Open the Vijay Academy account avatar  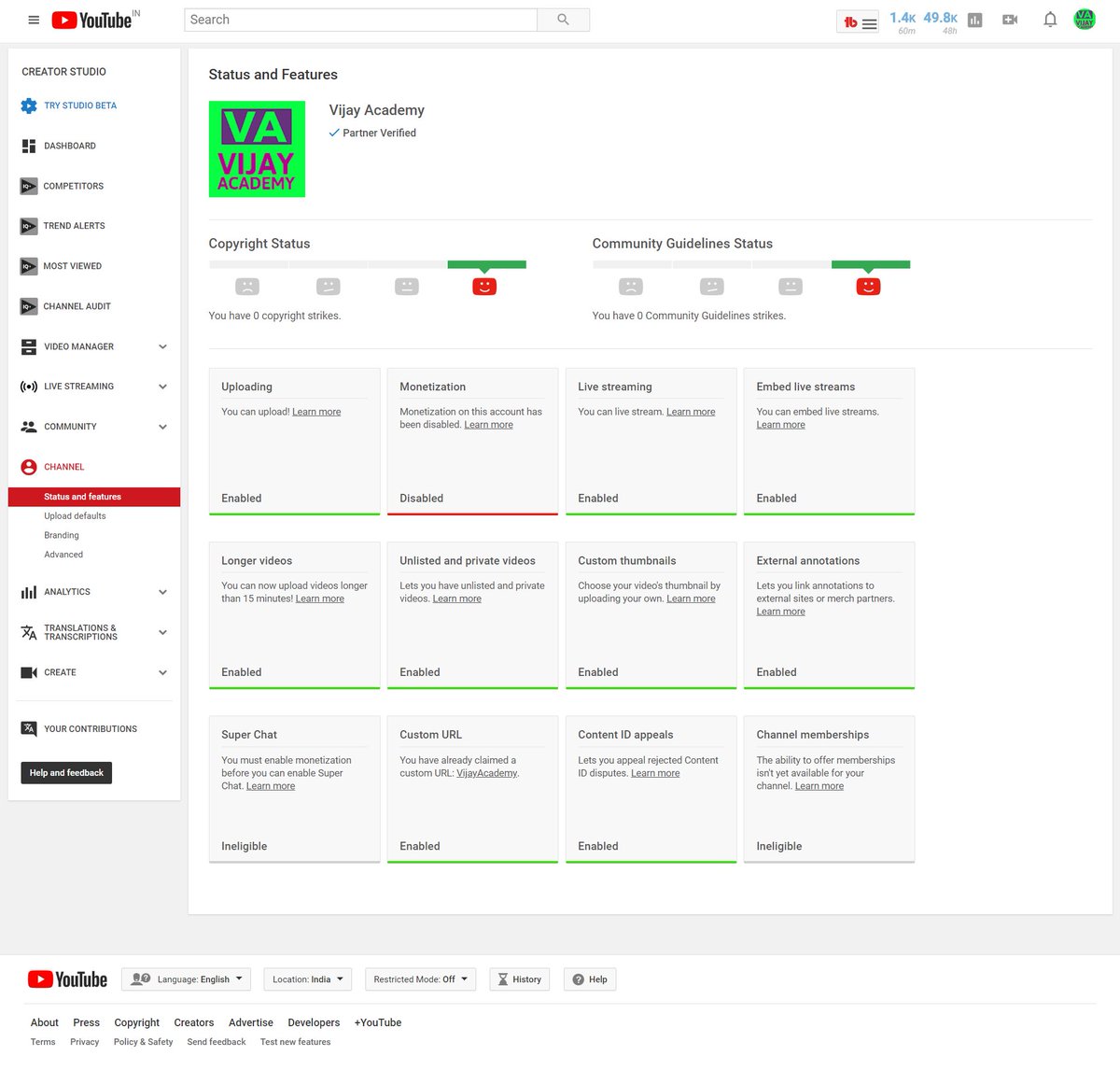(x=1085, y=20)
